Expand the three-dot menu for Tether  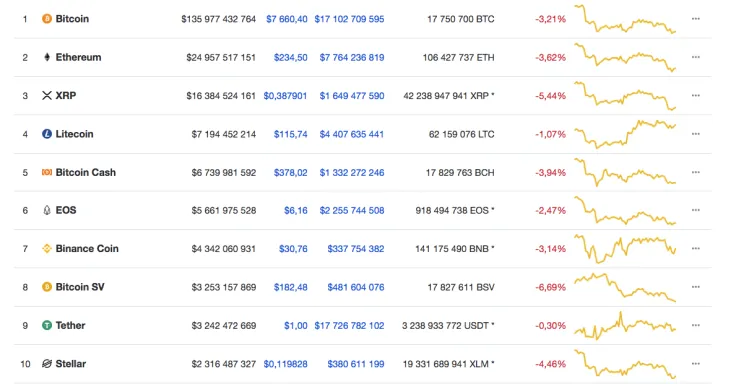pos(696,325)
